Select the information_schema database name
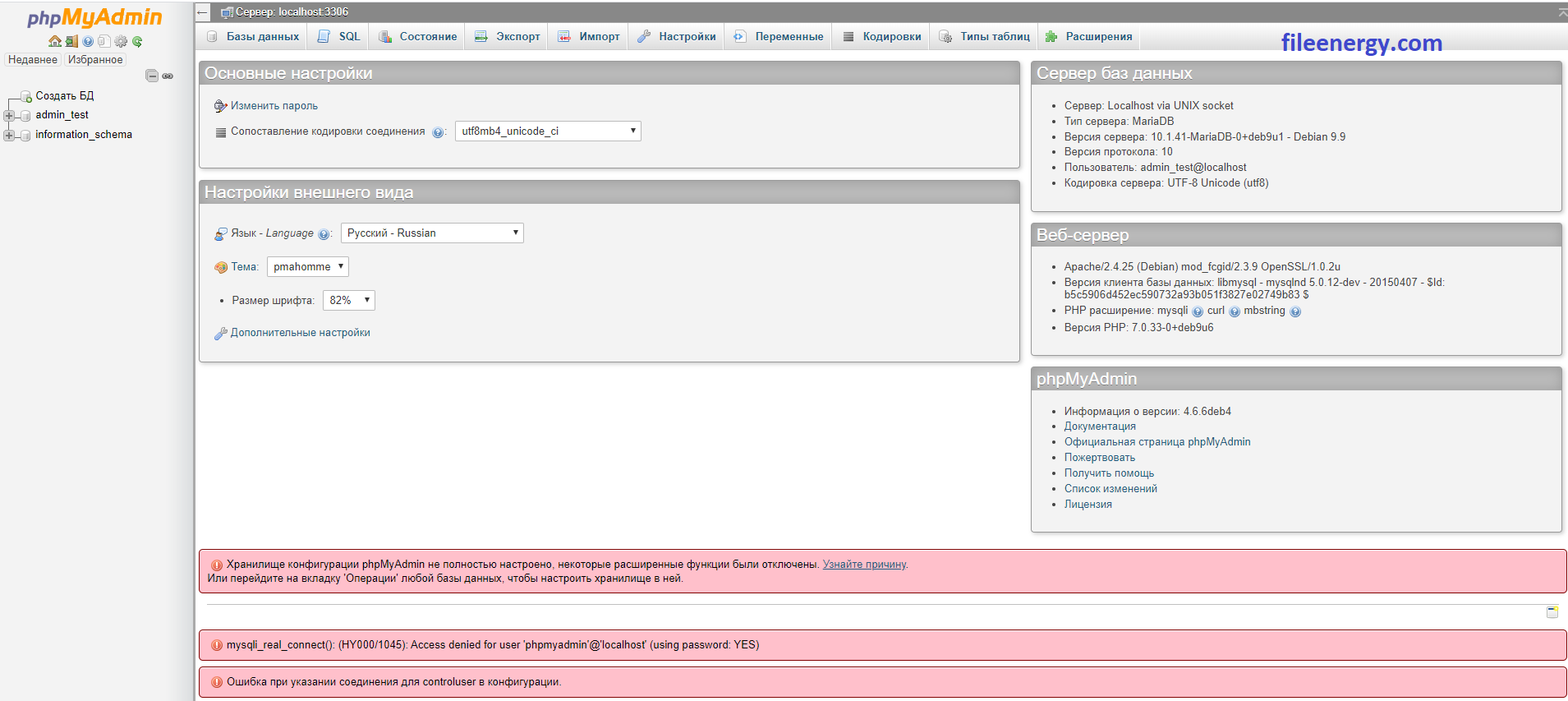Image resolution: width=1568 pixels, height=701 pixels. click(x=84, y=135)
